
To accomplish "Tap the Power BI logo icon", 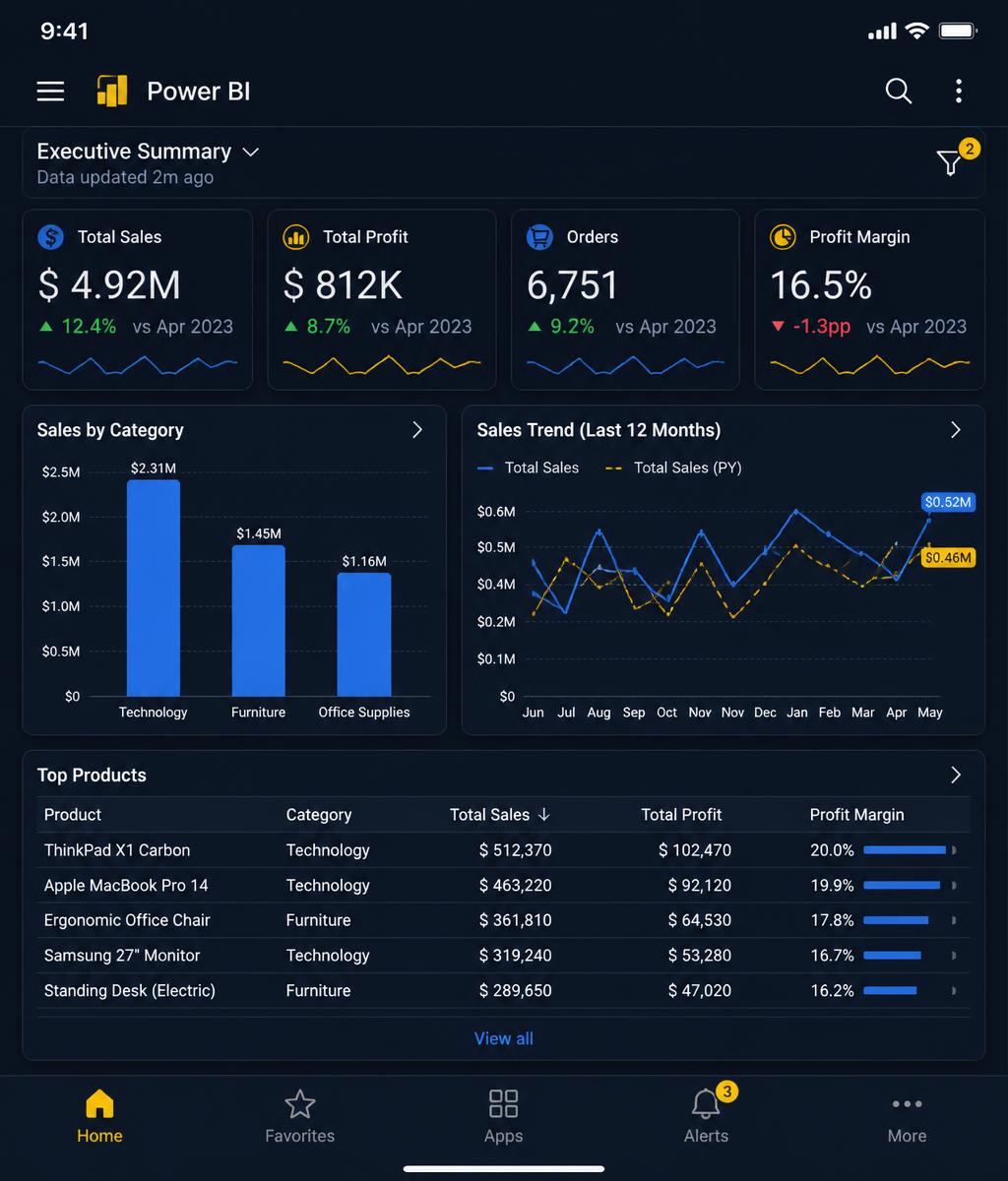I will (112, 91).
